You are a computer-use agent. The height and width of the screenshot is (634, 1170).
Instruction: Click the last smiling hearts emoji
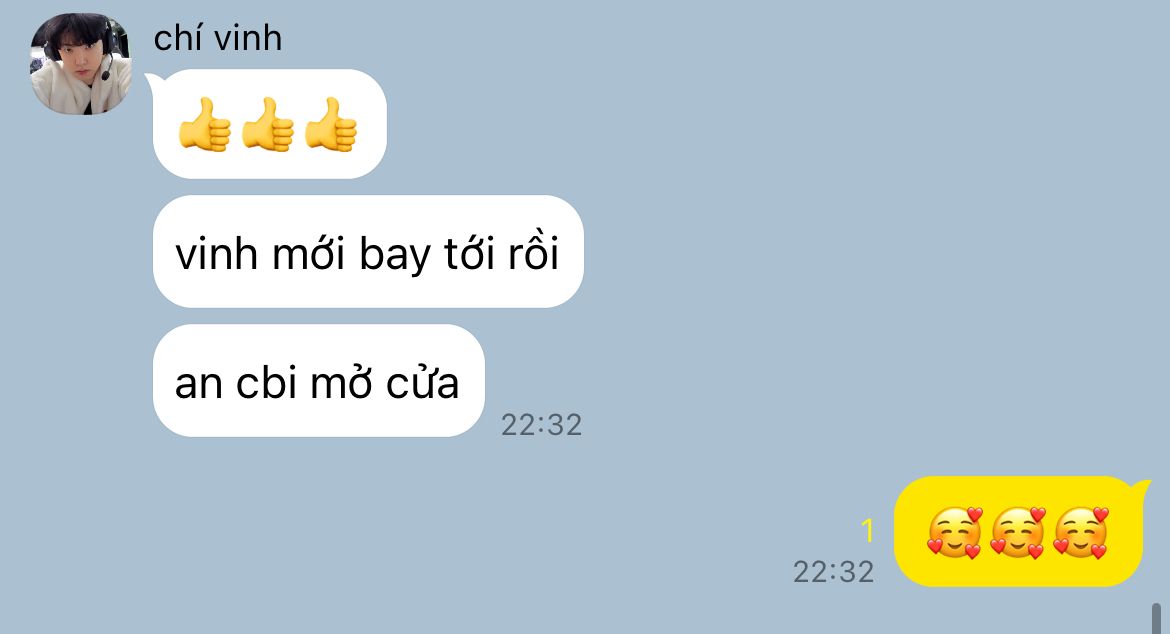click(x=1081, y=533)
